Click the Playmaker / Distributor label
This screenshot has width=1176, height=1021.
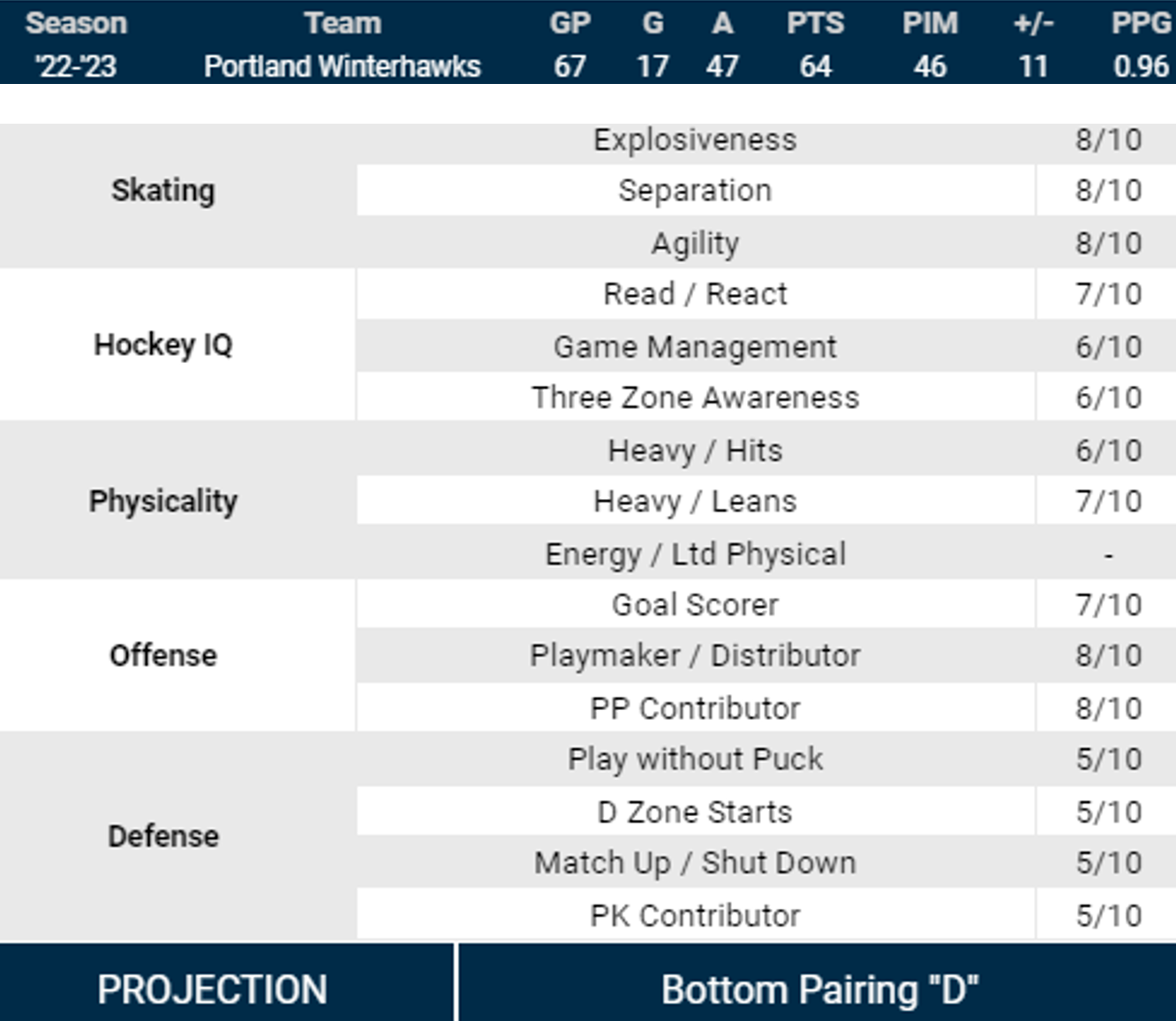pos(695,655)
